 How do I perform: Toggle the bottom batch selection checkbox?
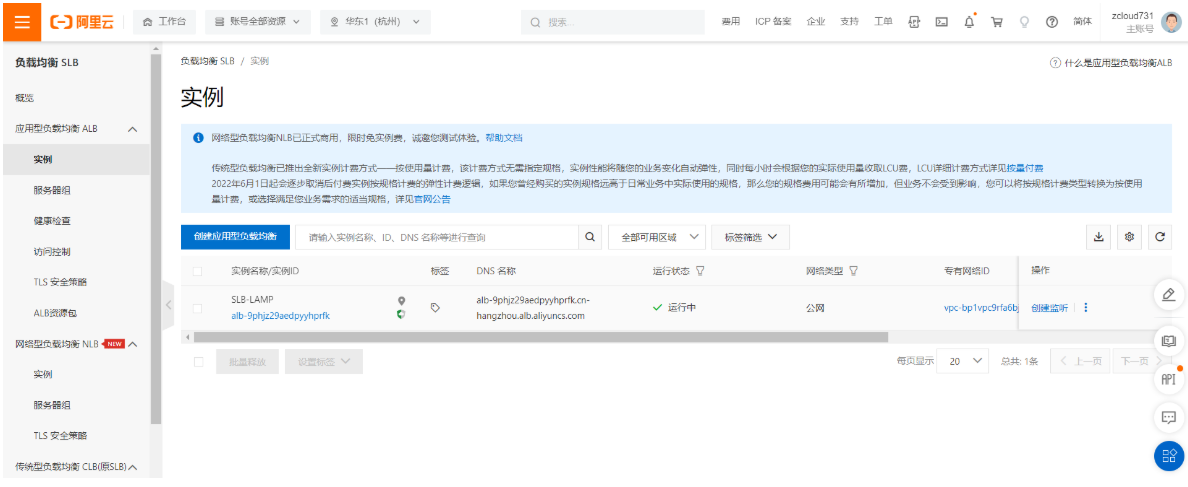[199, 362]
